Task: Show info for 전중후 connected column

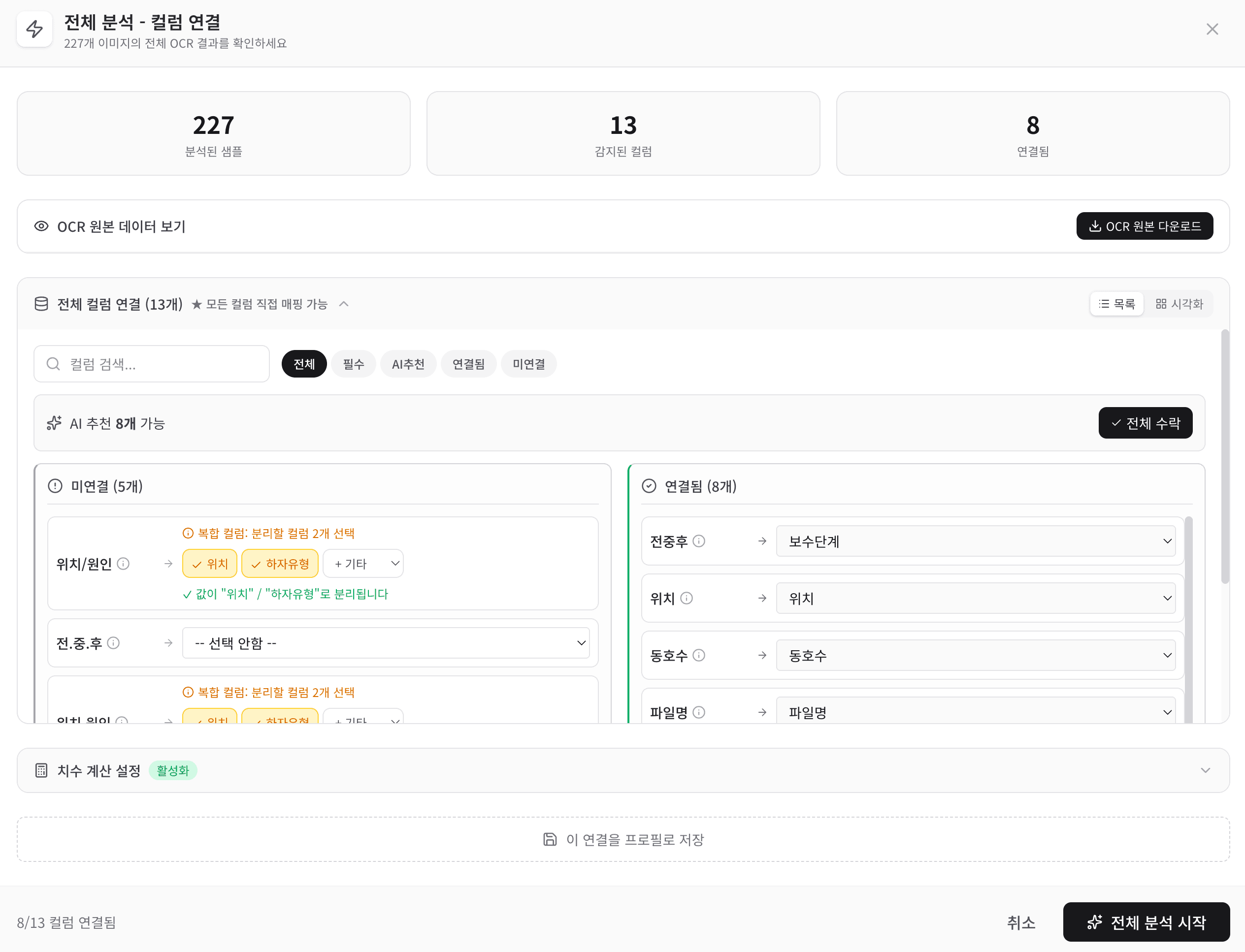Action: coord(699,541)
